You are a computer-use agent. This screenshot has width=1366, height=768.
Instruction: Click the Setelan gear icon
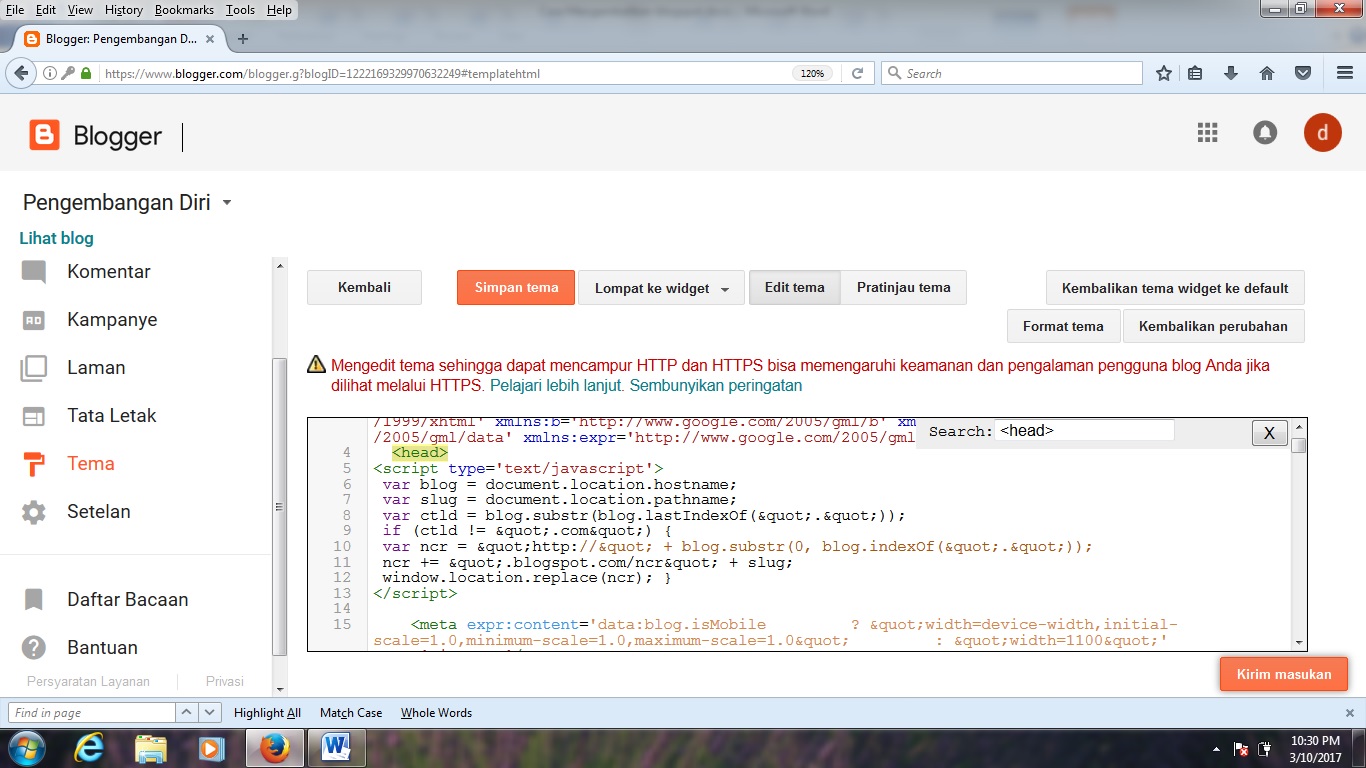tap(34, 512)
